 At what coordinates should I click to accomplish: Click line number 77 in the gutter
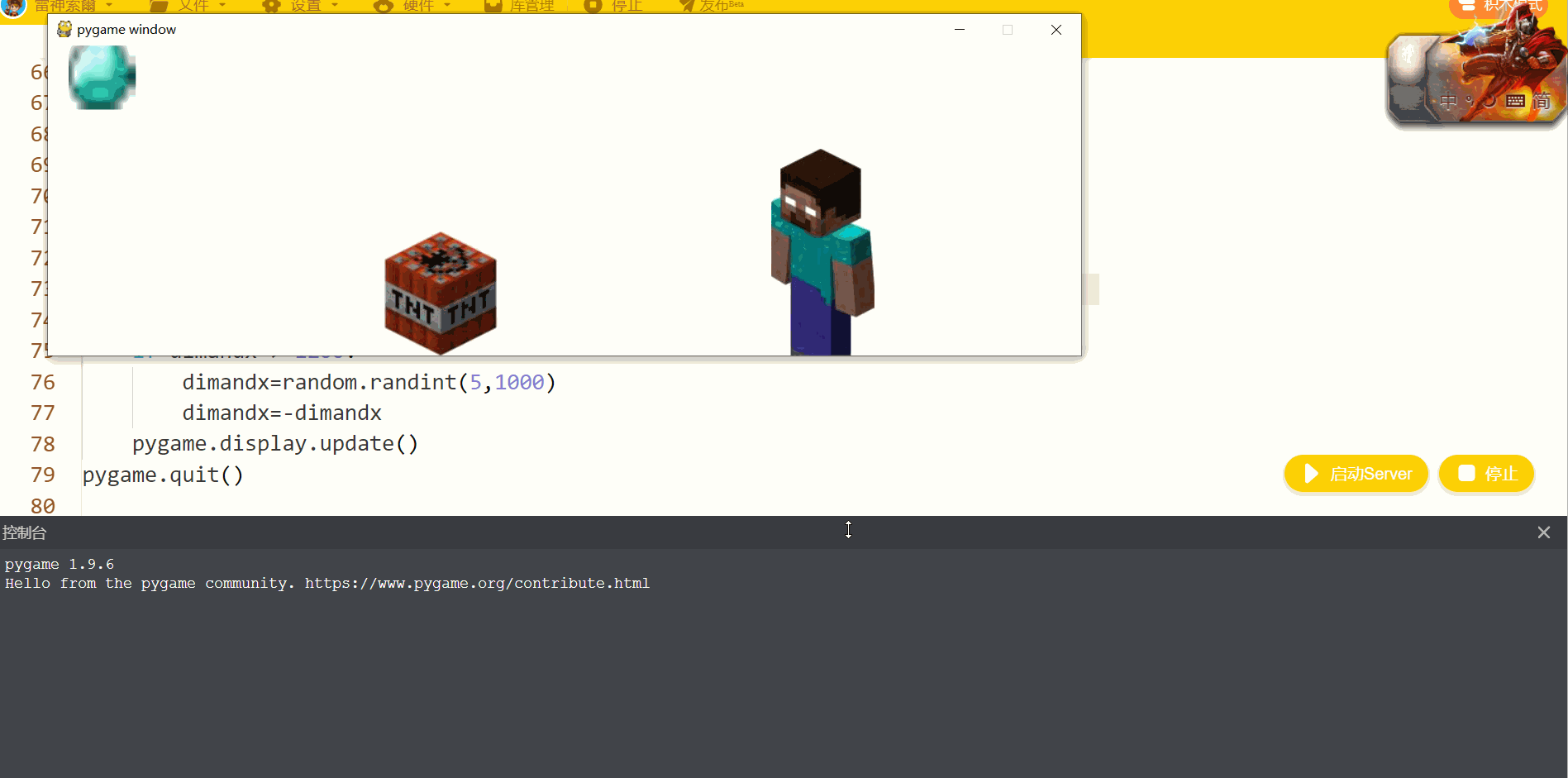tap(43, 413)
